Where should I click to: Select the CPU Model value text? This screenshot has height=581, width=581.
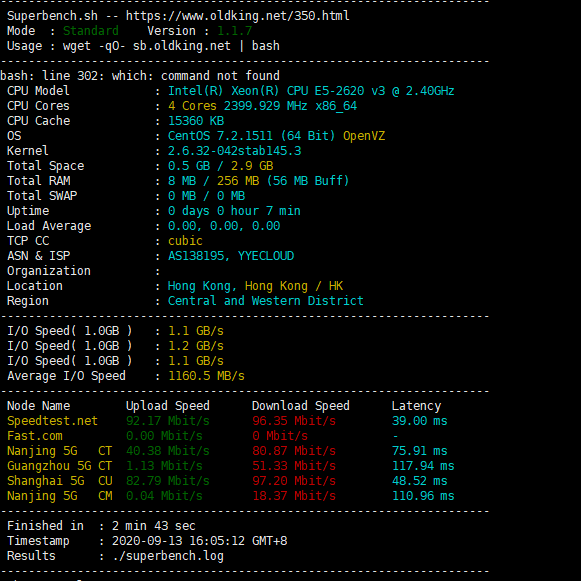coord(311,91)
